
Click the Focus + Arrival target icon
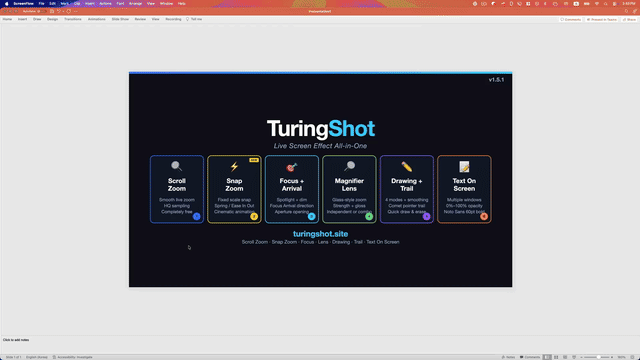point(291,167)
